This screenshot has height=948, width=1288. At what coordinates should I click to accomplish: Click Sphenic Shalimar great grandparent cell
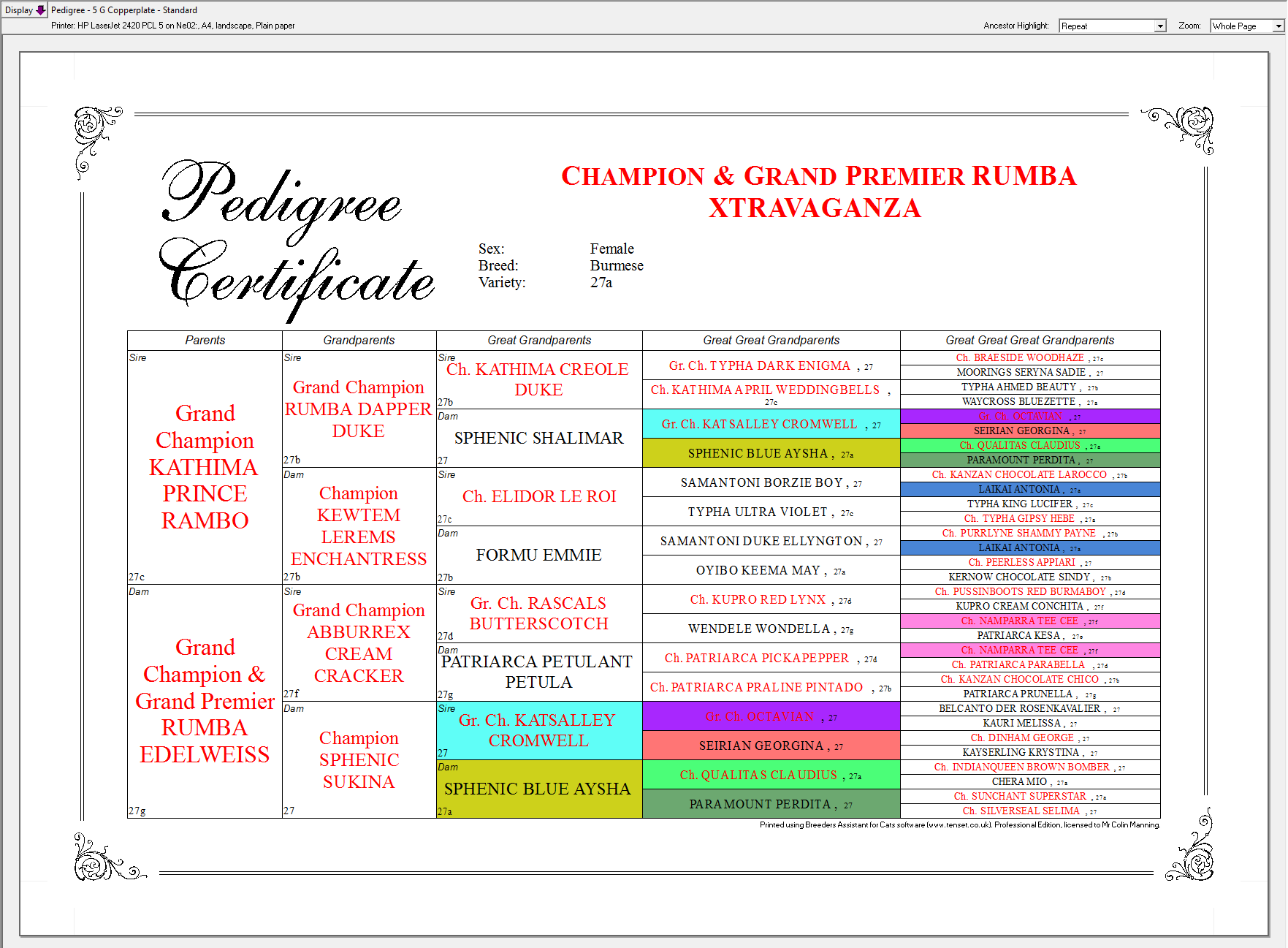point(539,438)
